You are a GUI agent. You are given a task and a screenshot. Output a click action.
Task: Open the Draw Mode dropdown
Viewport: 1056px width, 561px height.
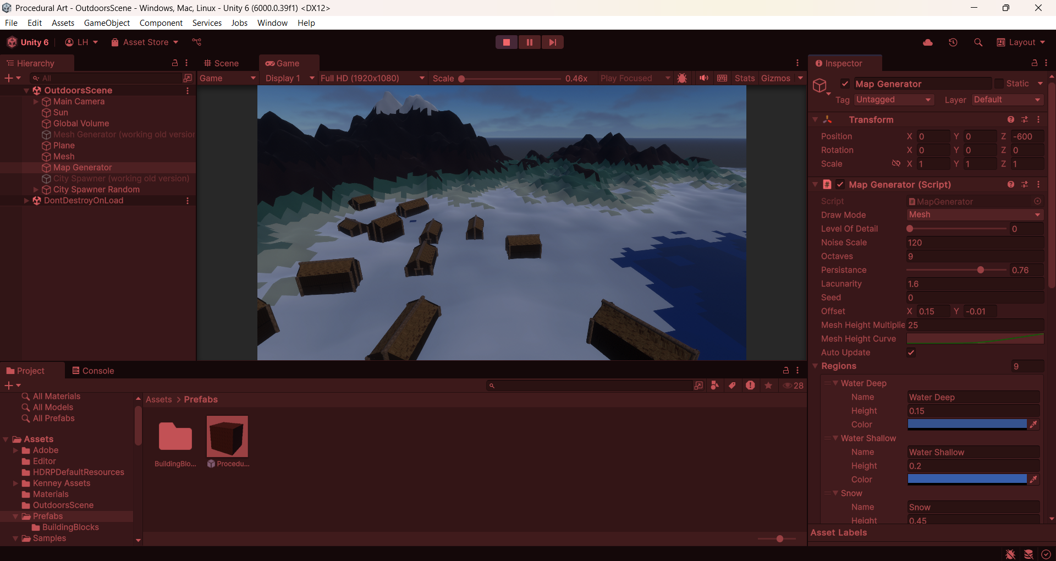pyautogui.click(x=974, y=215)
